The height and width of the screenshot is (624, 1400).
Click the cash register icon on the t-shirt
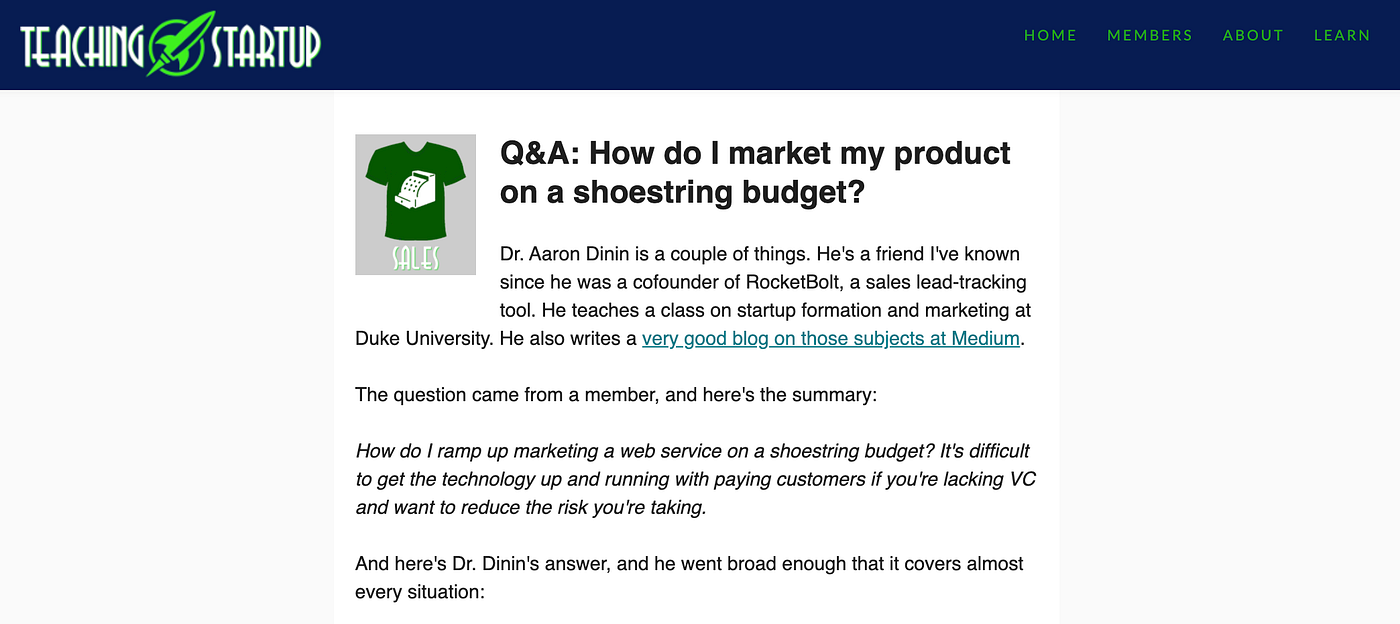click(x=415, y=189)
